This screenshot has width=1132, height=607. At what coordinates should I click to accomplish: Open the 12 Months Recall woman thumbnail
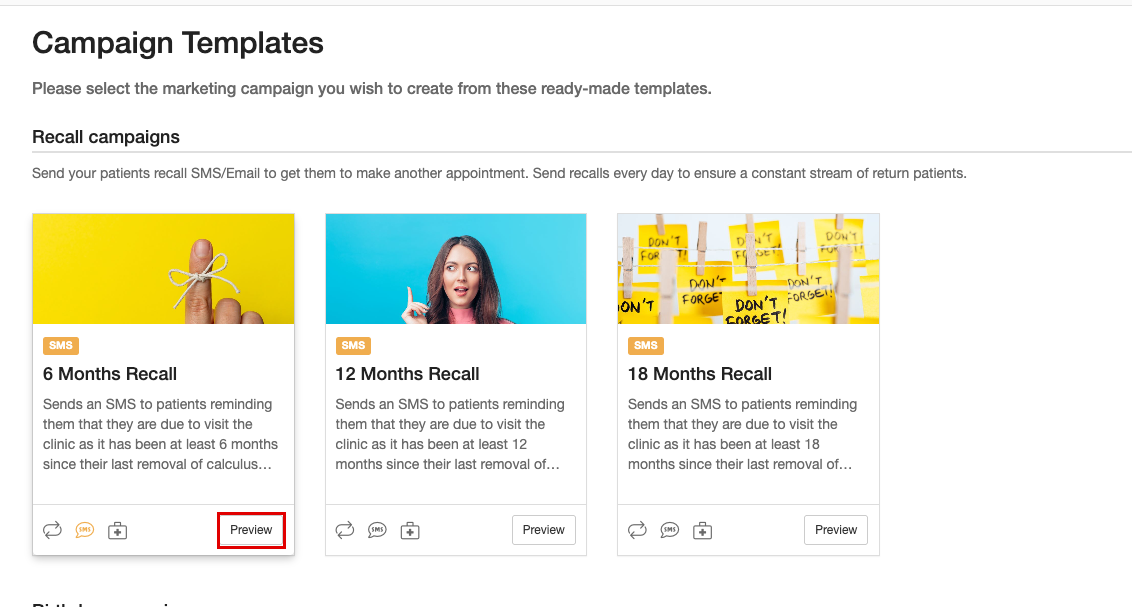click(456, 268)
